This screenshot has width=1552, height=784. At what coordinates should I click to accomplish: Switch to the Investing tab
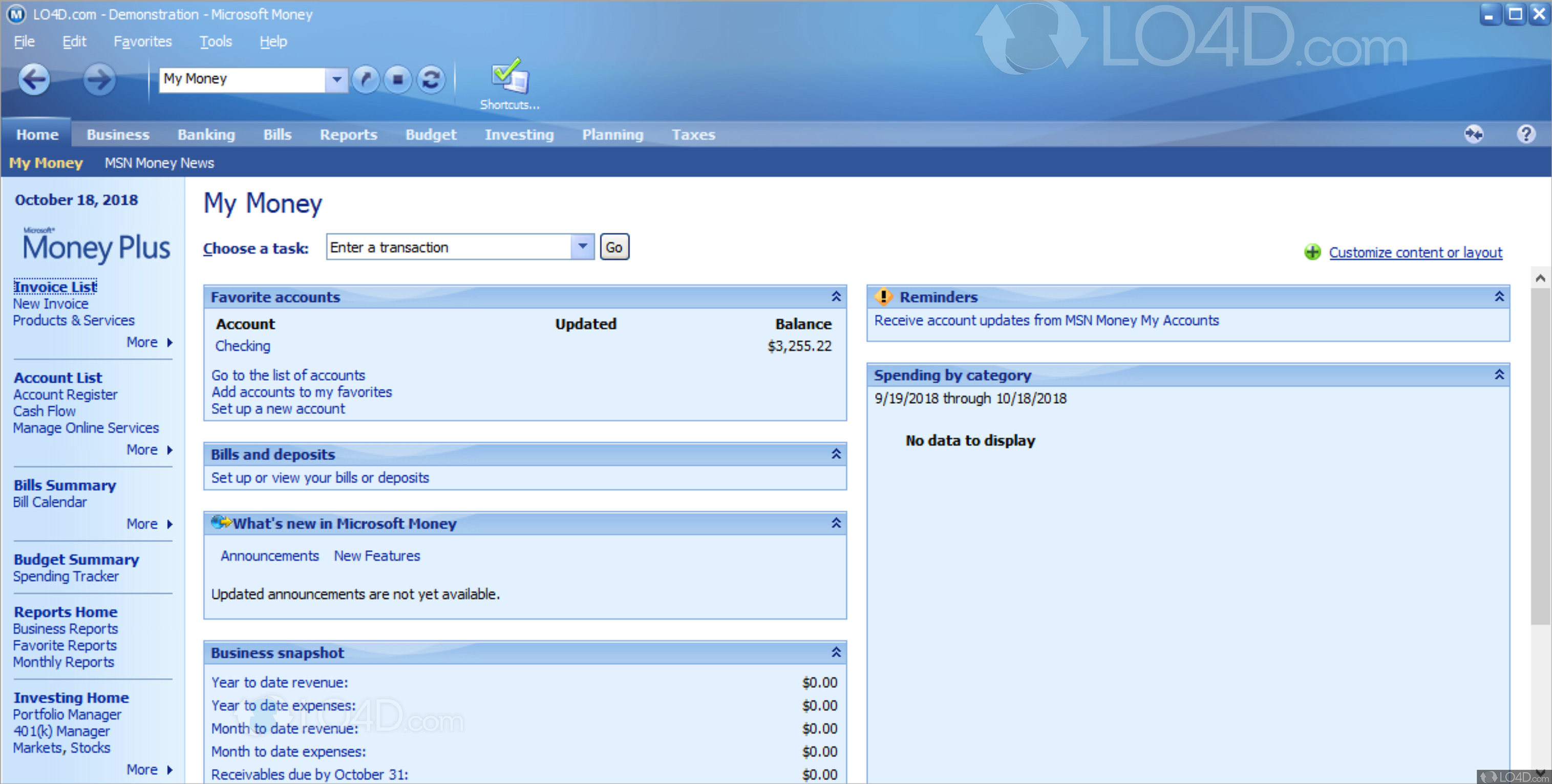point(519,134)
